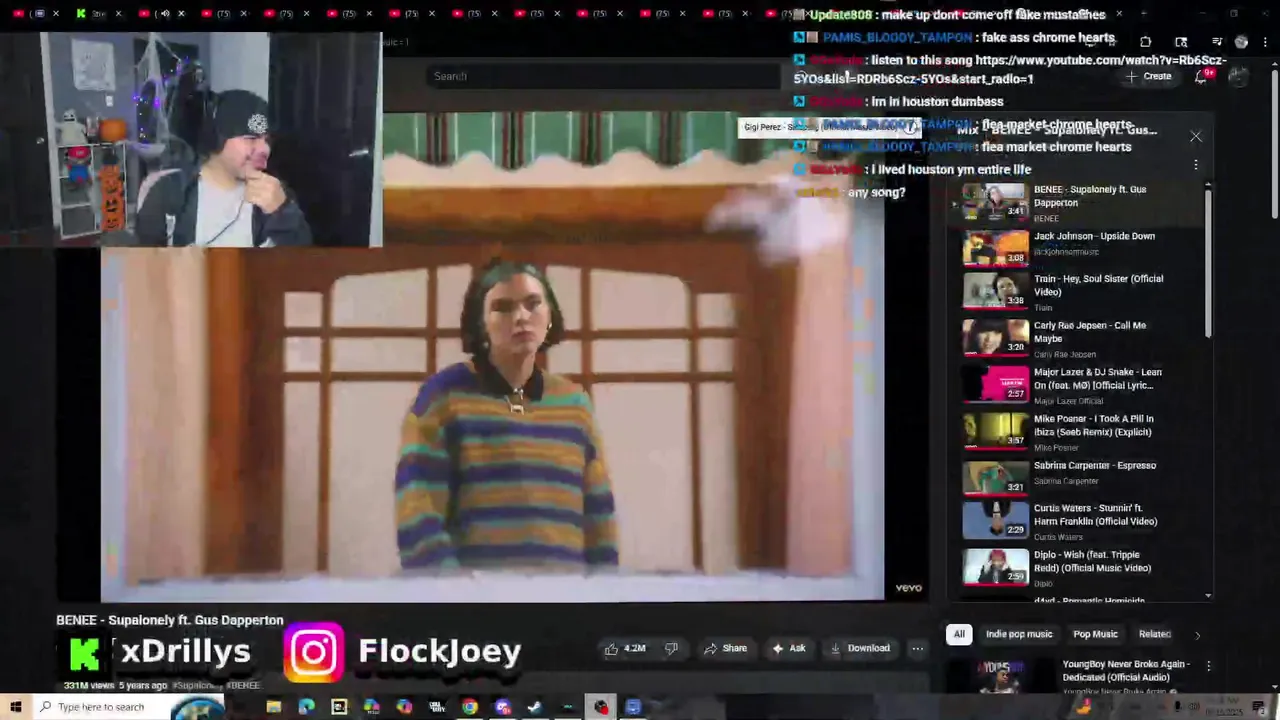Close the Mix playlist panel
The width and height of the screenshot is (1280, 720).
[1196, 136]
